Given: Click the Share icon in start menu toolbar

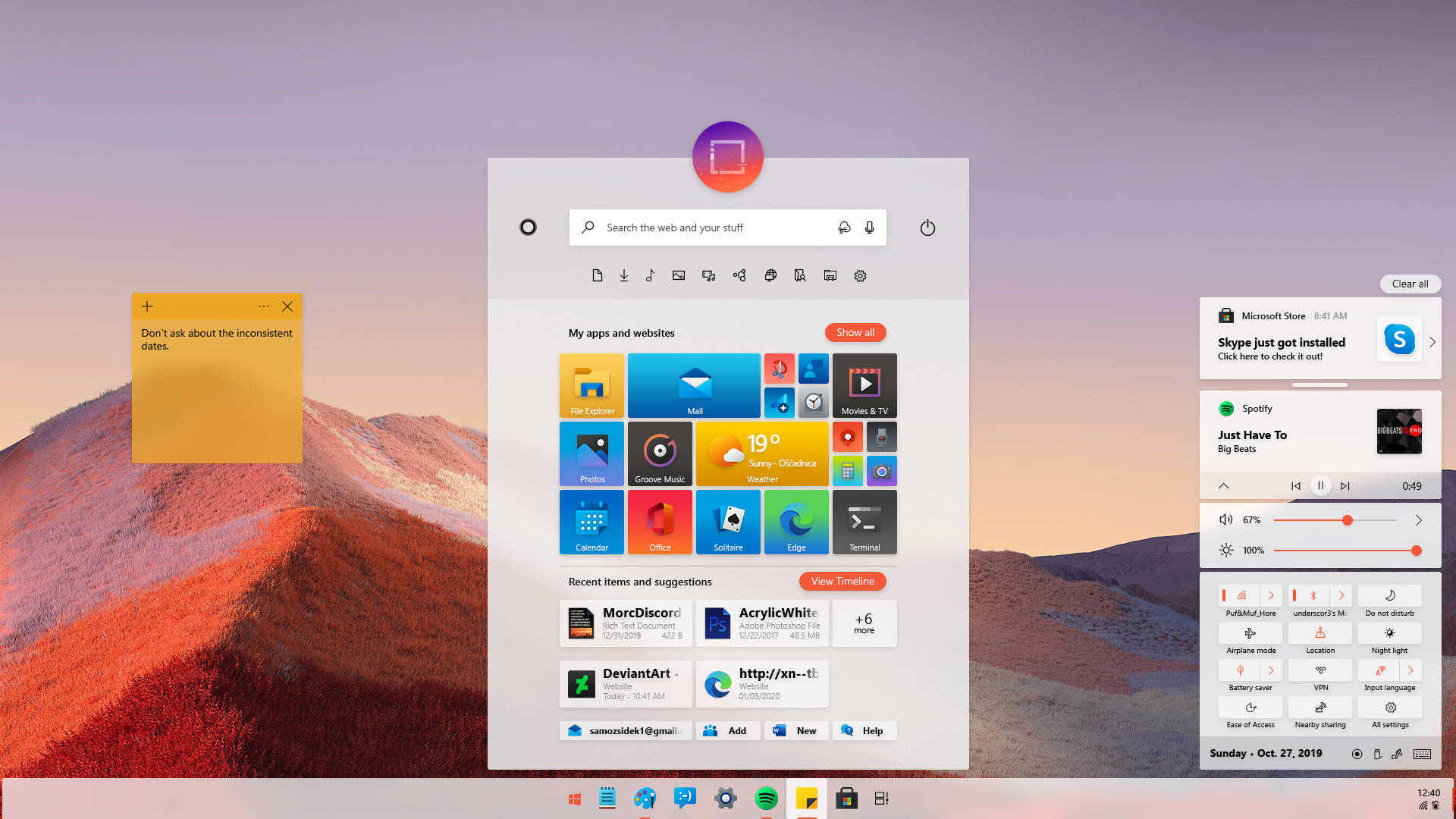Looking at the screenshot, I should click(739, 275).
